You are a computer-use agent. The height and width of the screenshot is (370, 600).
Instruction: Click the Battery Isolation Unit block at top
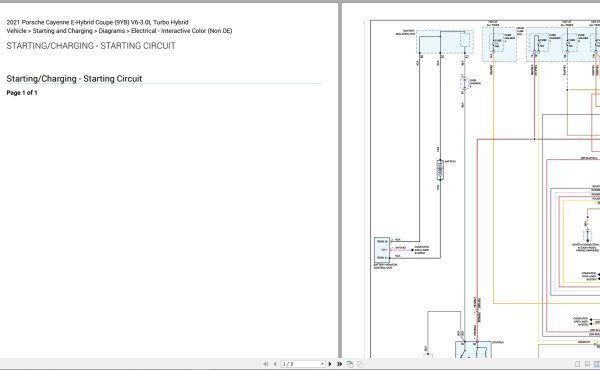[x=445, y=42]
